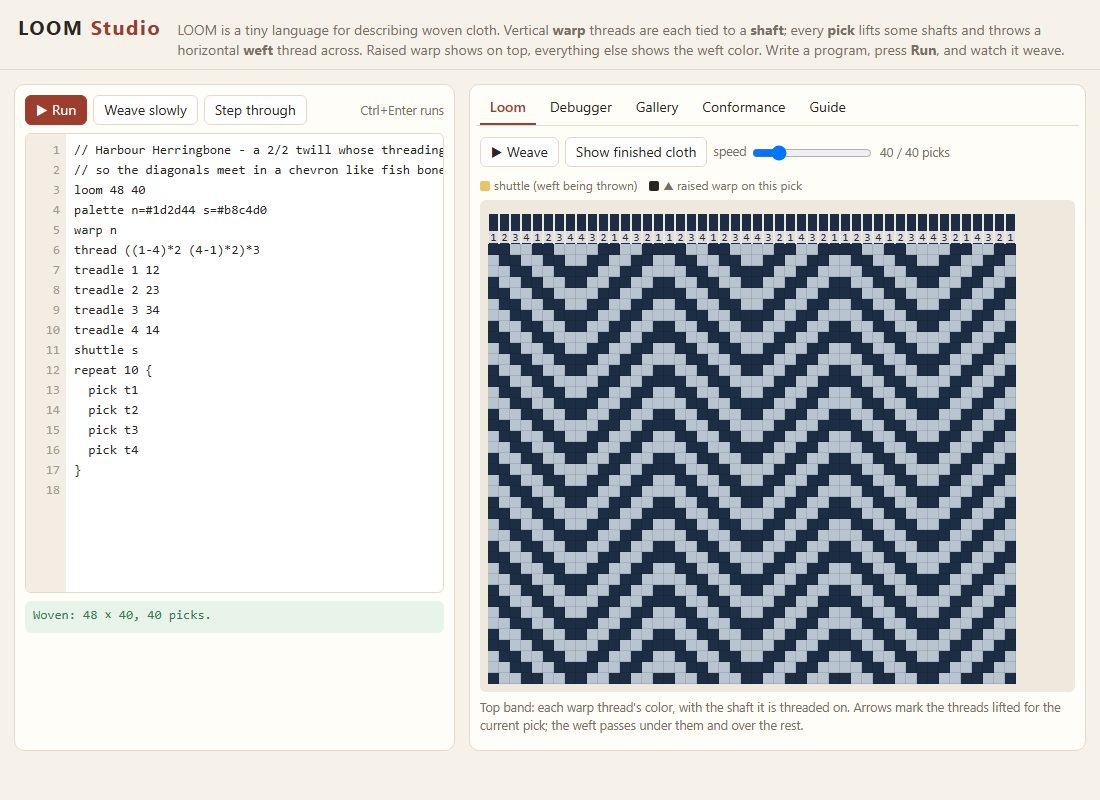Click the 'Ctrl+Enter runs' hint
1100x800 pixels.
(x=402, y=110)
